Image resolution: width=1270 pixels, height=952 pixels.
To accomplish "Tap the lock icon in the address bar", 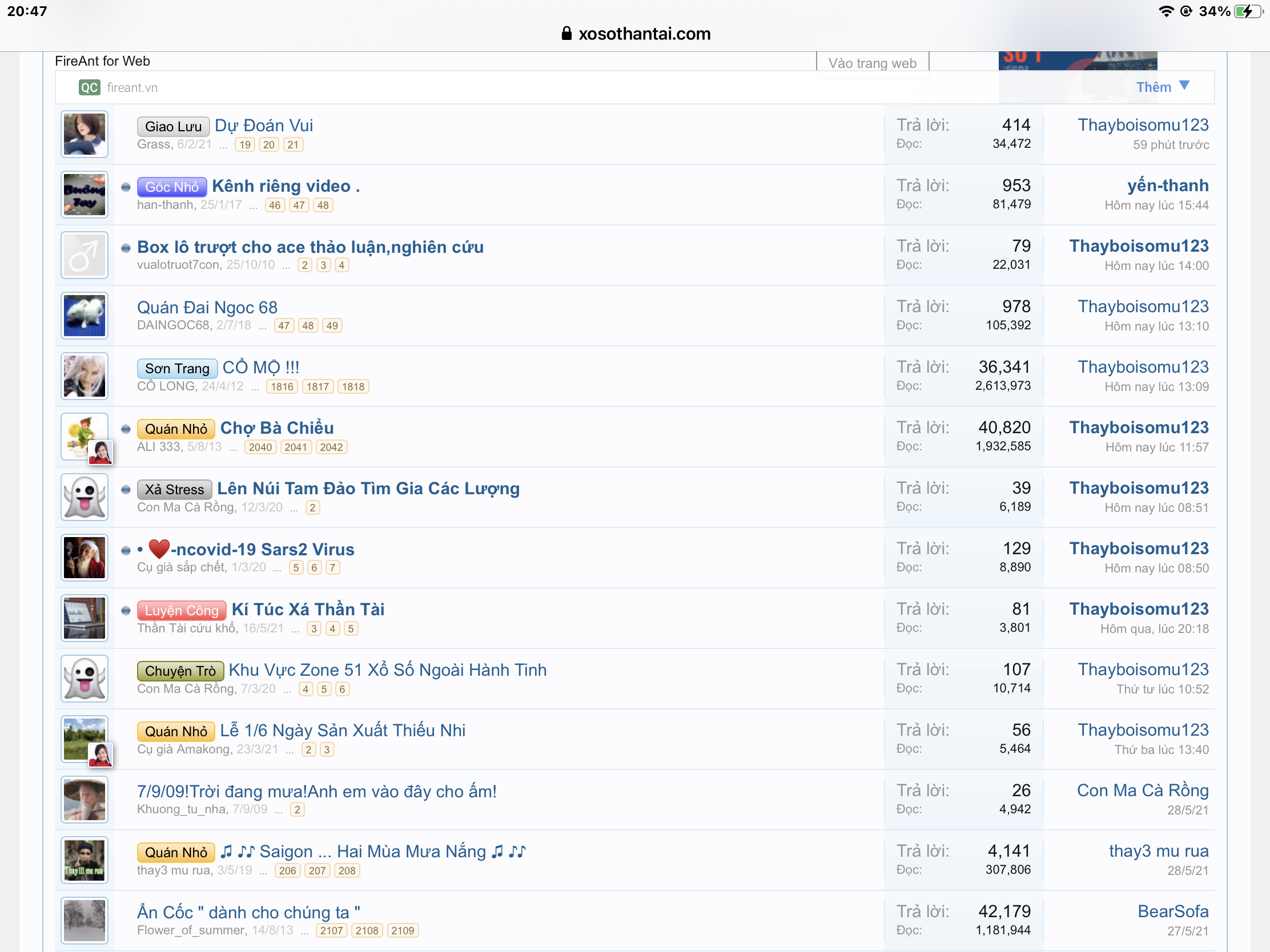I will point(566,34).
